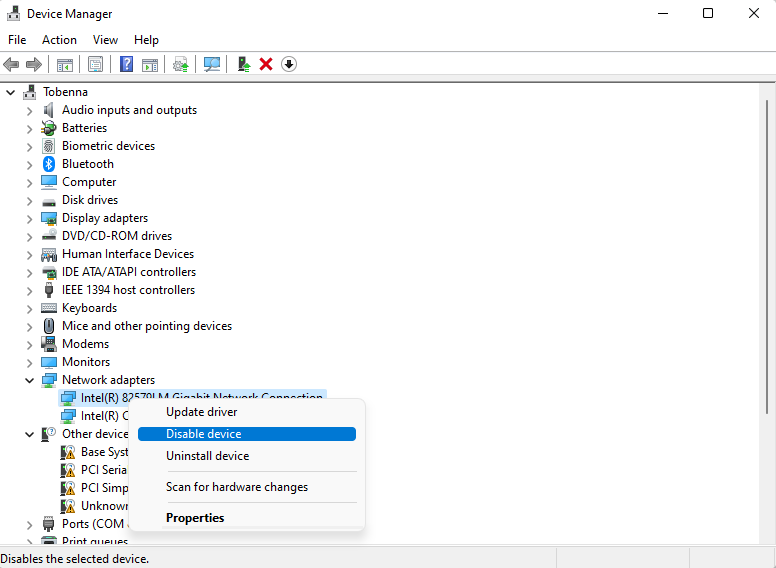This screenshot has width=776, height=568.
Task: Click the gear update settings toolbar icon
Action: click(x=181, y=64)
